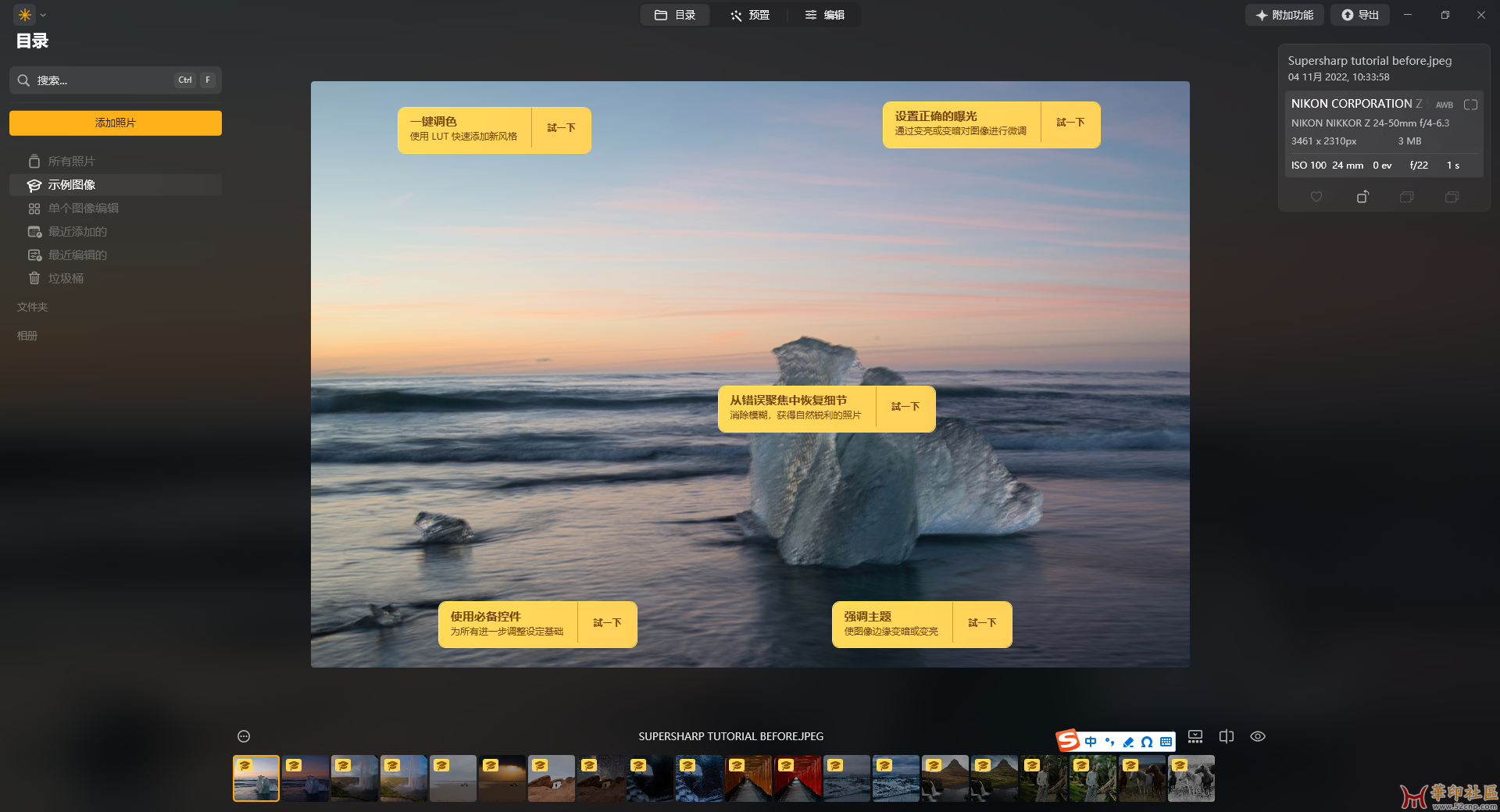1500x812 pixels.
Task: Select 所有照片 (All Photos) in sidebar
Action: 71,162
